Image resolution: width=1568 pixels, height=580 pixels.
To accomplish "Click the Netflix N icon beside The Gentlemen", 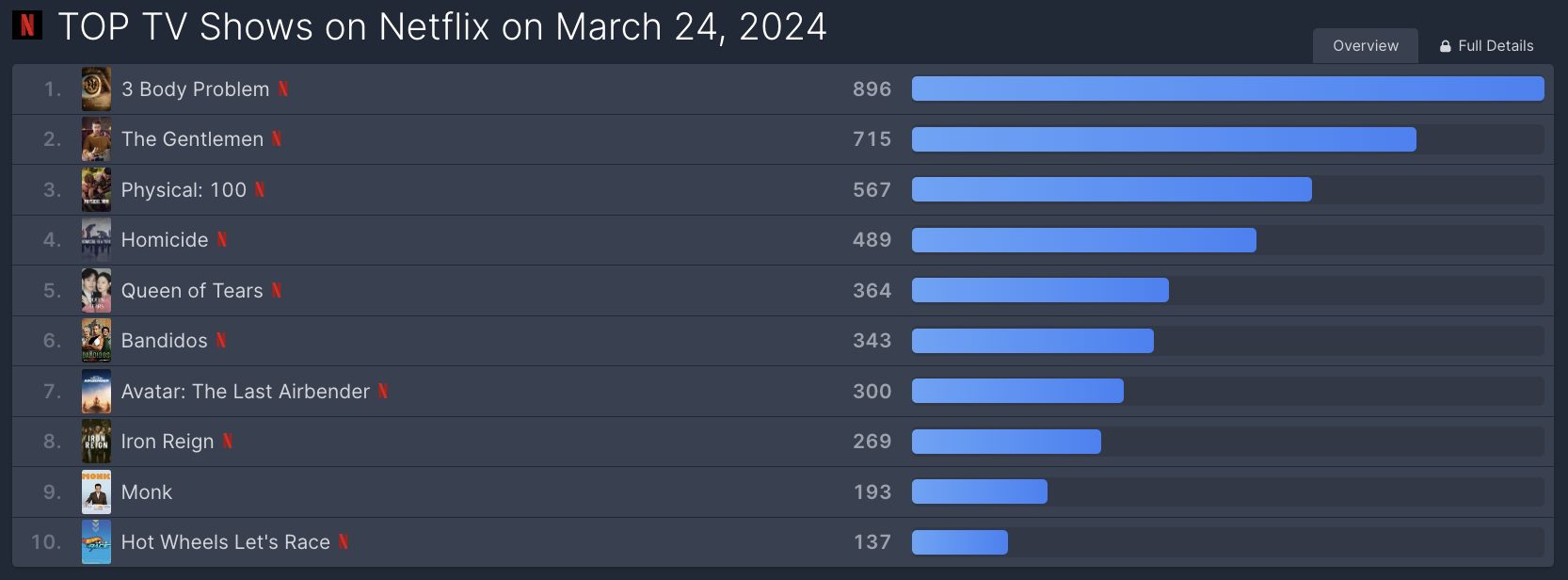I will click(x=277, y=139).
